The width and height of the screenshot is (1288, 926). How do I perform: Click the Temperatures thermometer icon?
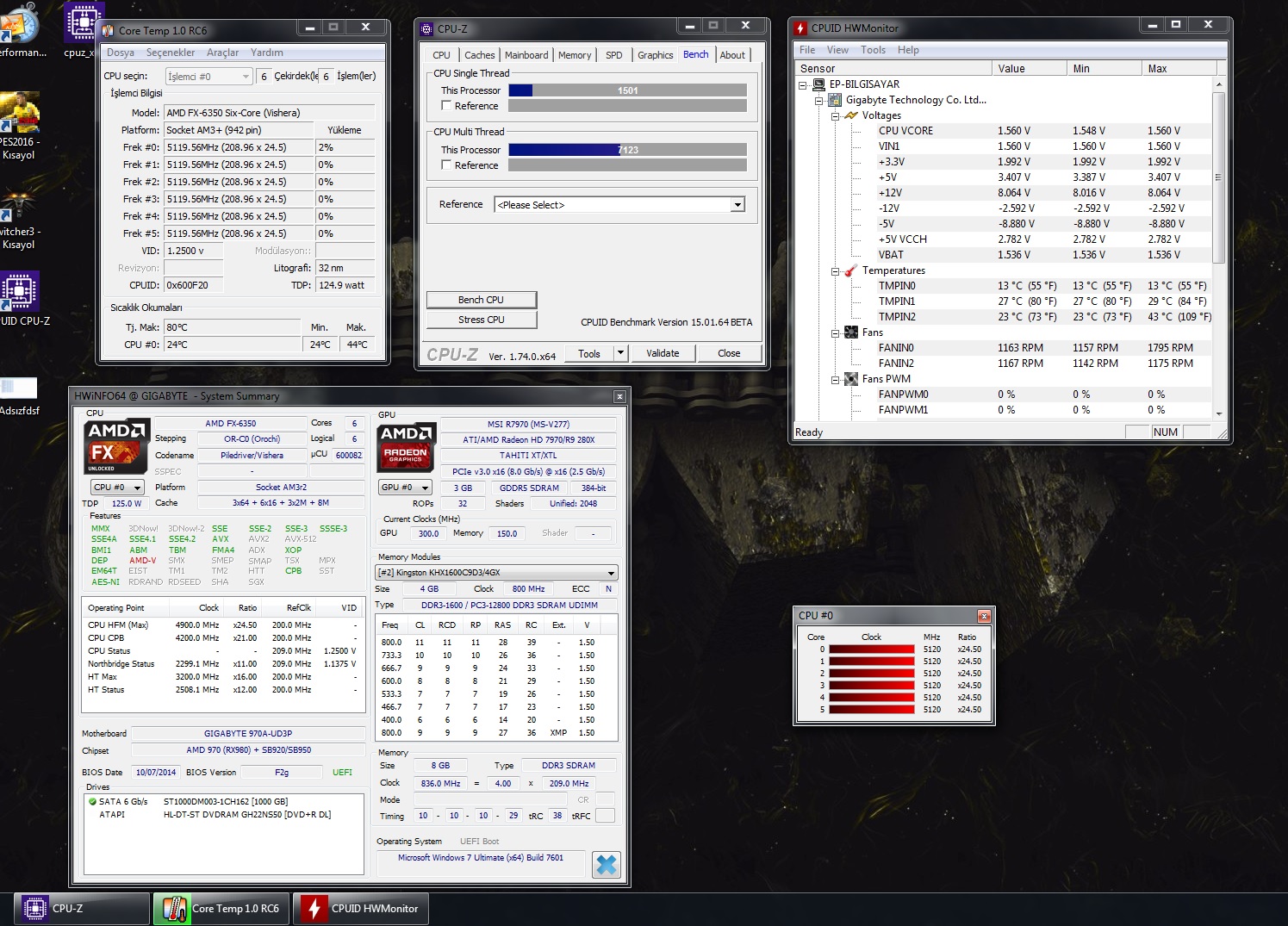pyautogui.click(x=851, y=270)
